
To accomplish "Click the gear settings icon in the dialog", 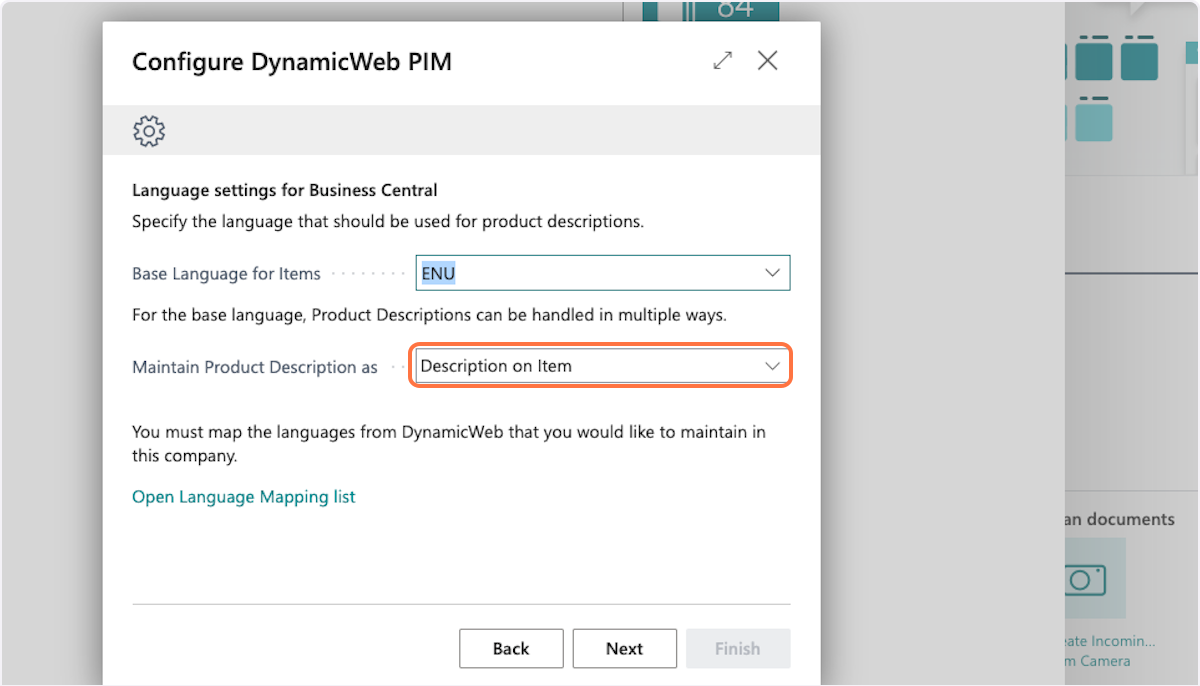I will point(149,131).
